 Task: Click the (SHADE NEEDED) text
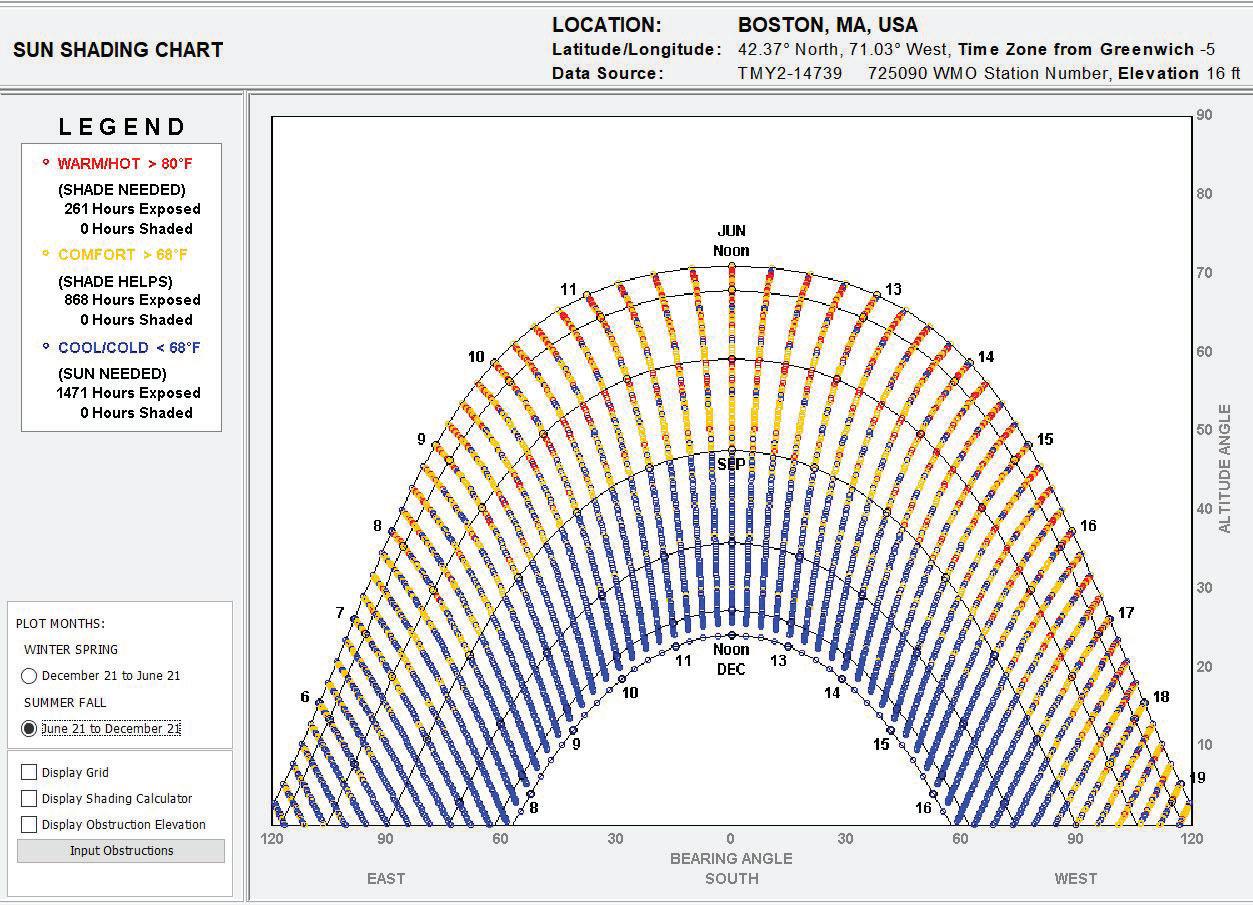tap(122, 189)
